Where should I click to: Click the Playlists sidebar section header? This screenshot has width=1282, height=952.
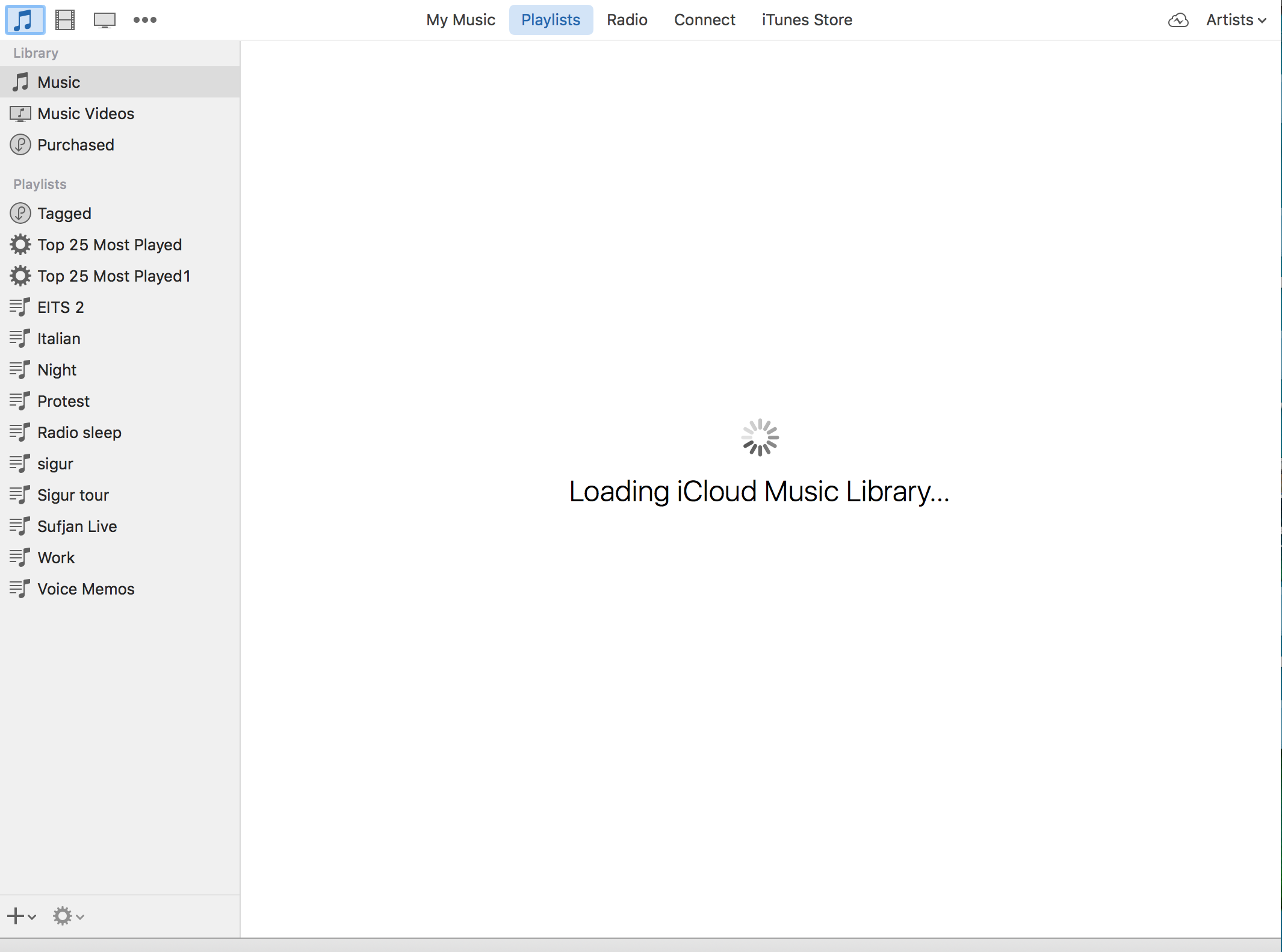pyautogui.click(x=40, y=184)
